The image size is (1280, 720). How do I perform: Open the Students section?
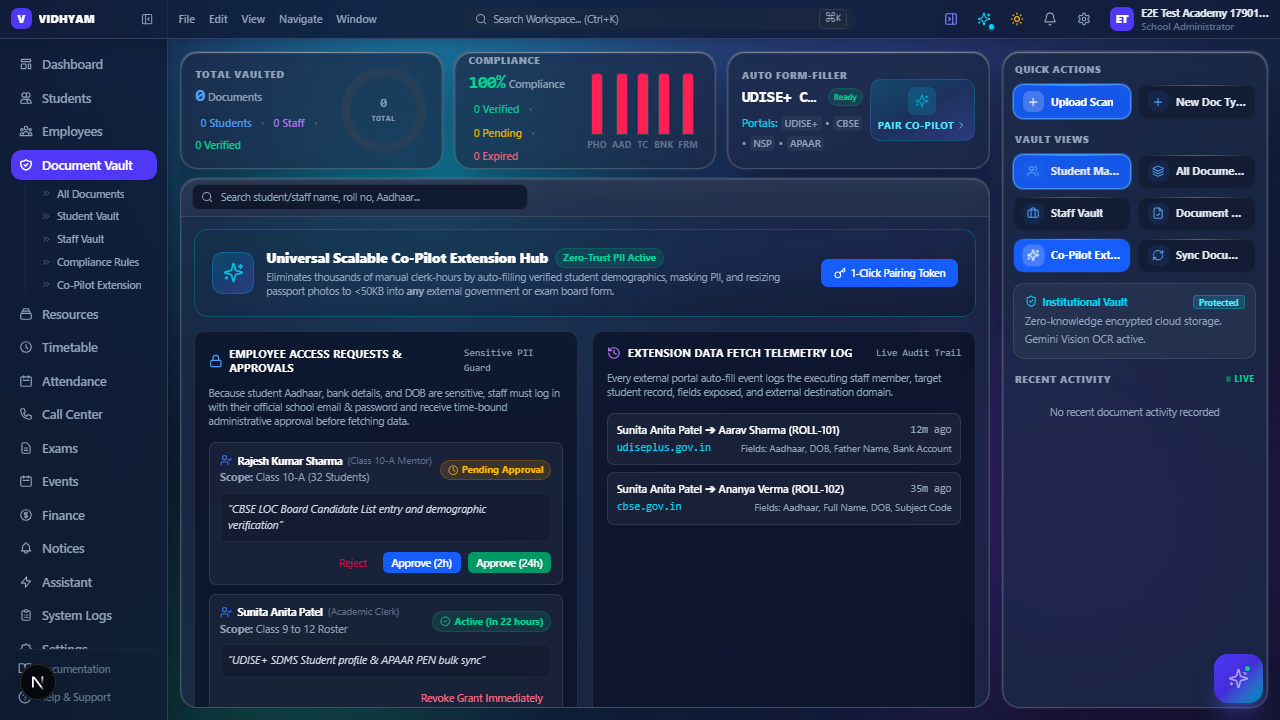click(84, 98)
